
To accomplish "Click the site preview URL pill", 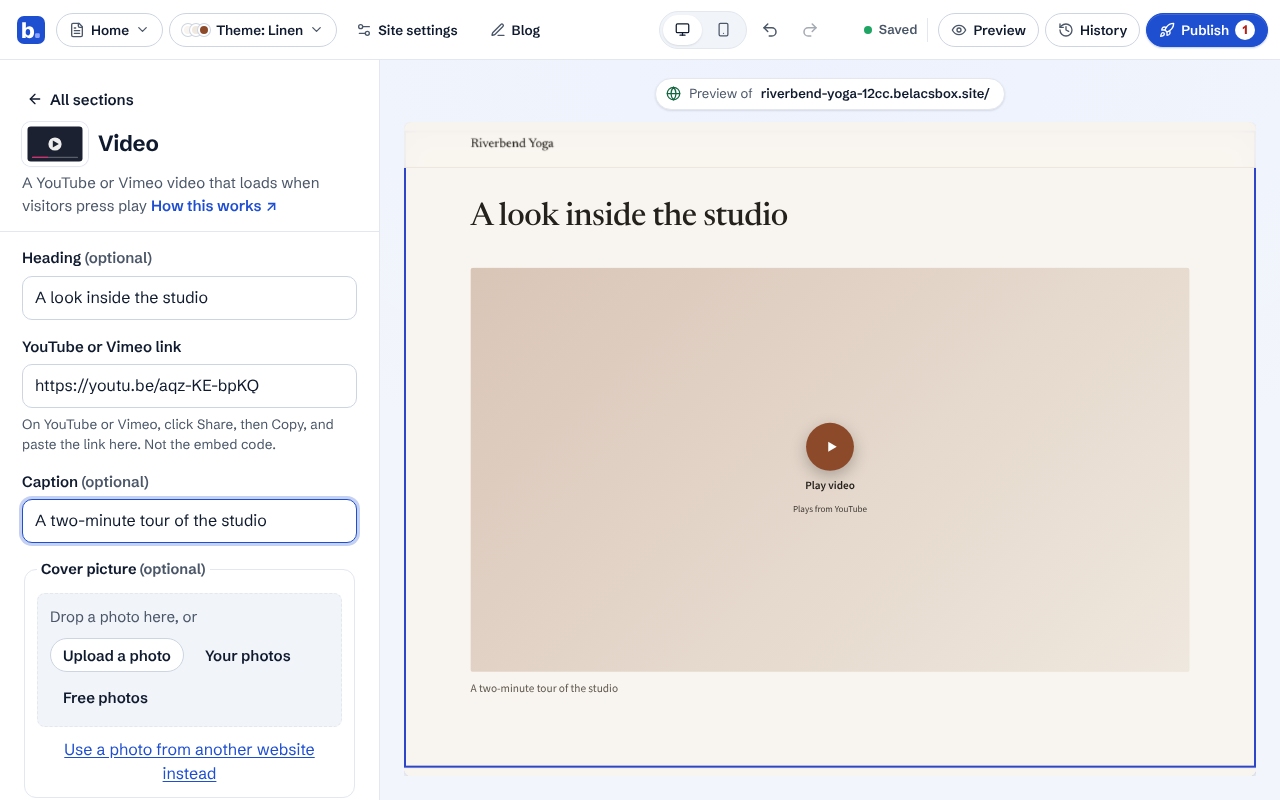I will 829,94.
